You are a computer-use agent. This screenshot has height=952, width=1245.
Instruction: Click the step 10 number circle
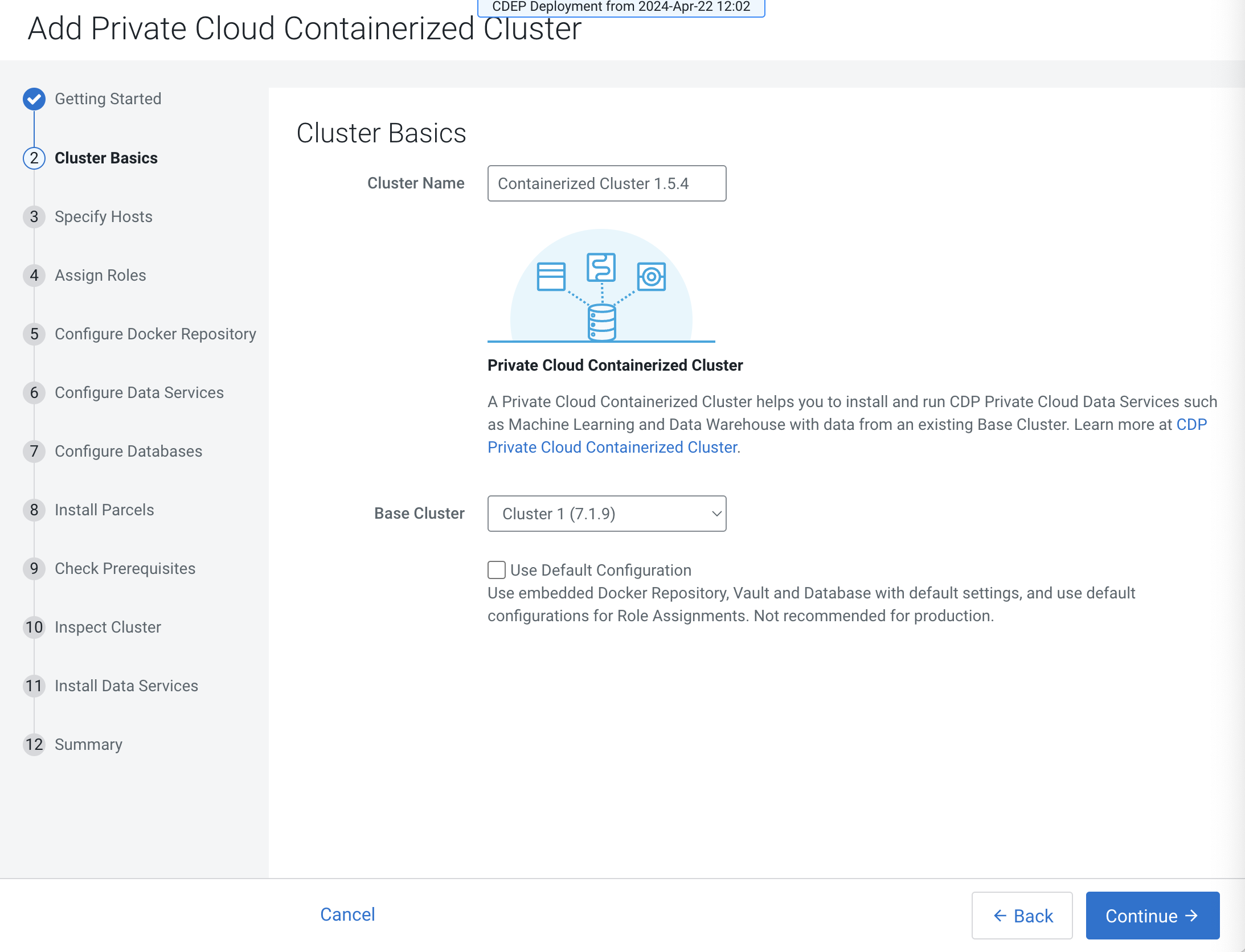click(34, 627)
